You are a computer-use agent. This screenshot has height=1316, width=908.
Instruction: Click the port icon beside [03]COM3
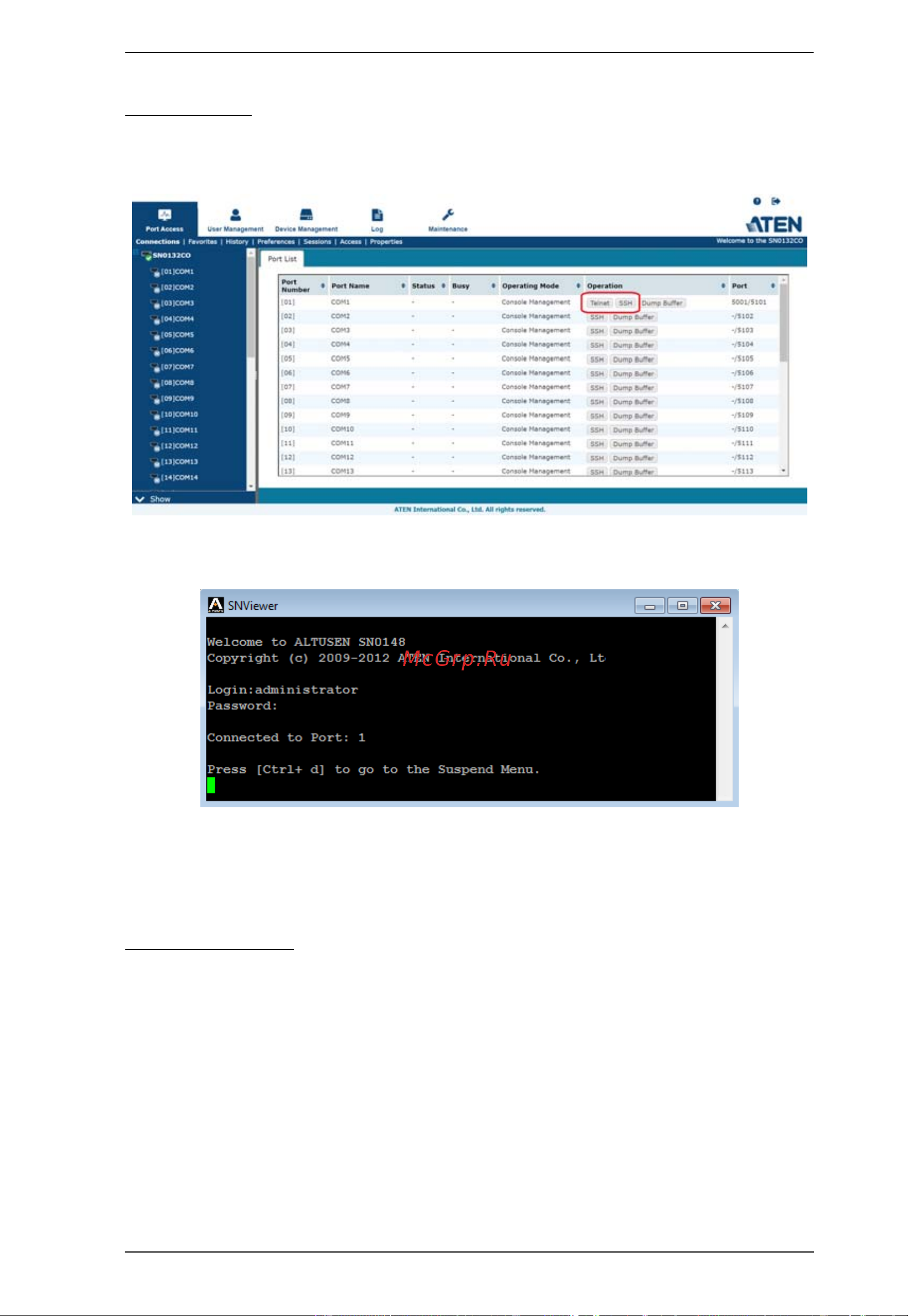[155, 304]
